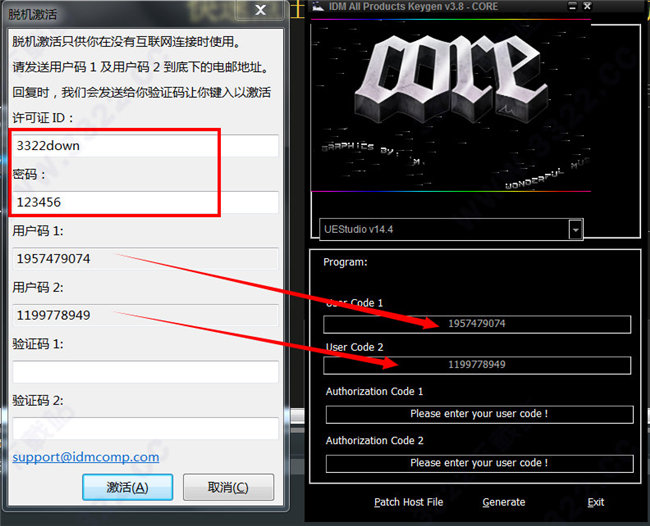Close the IDM Keygen window
Image resolution: width=650 pixels, height=526 pixels.
click(x=587, y=6)
